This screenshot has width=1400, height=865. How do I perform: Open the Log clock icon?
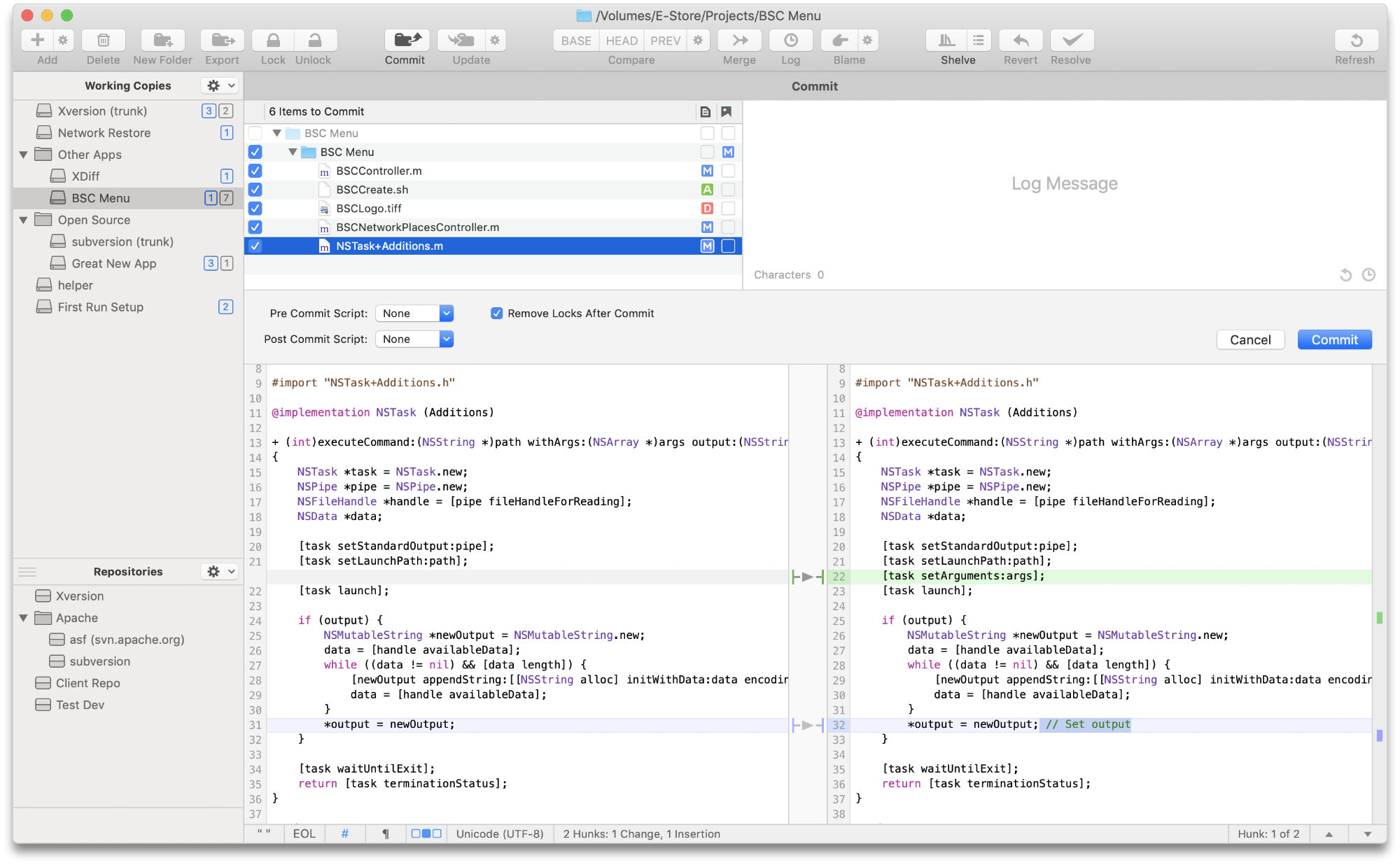(x=791, y=41)
